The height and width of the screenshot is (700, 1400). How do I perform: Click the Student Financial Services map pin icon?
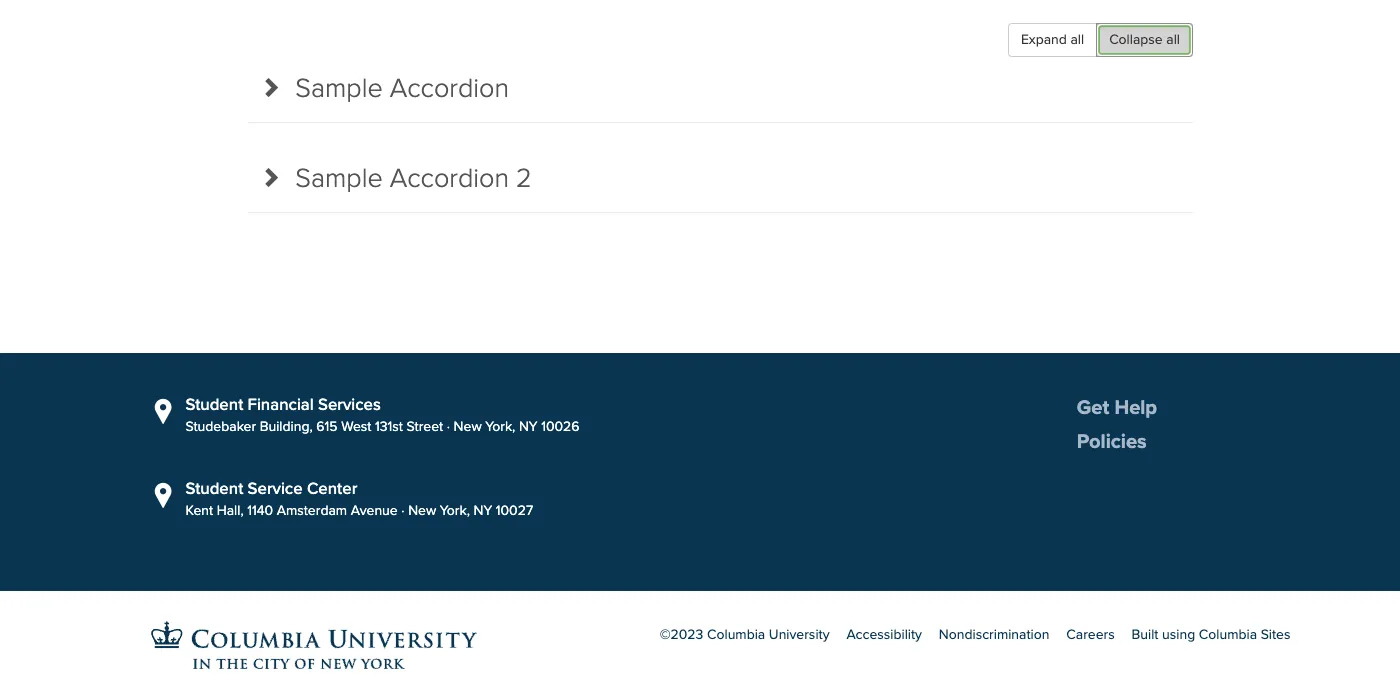tap(163, 411)
